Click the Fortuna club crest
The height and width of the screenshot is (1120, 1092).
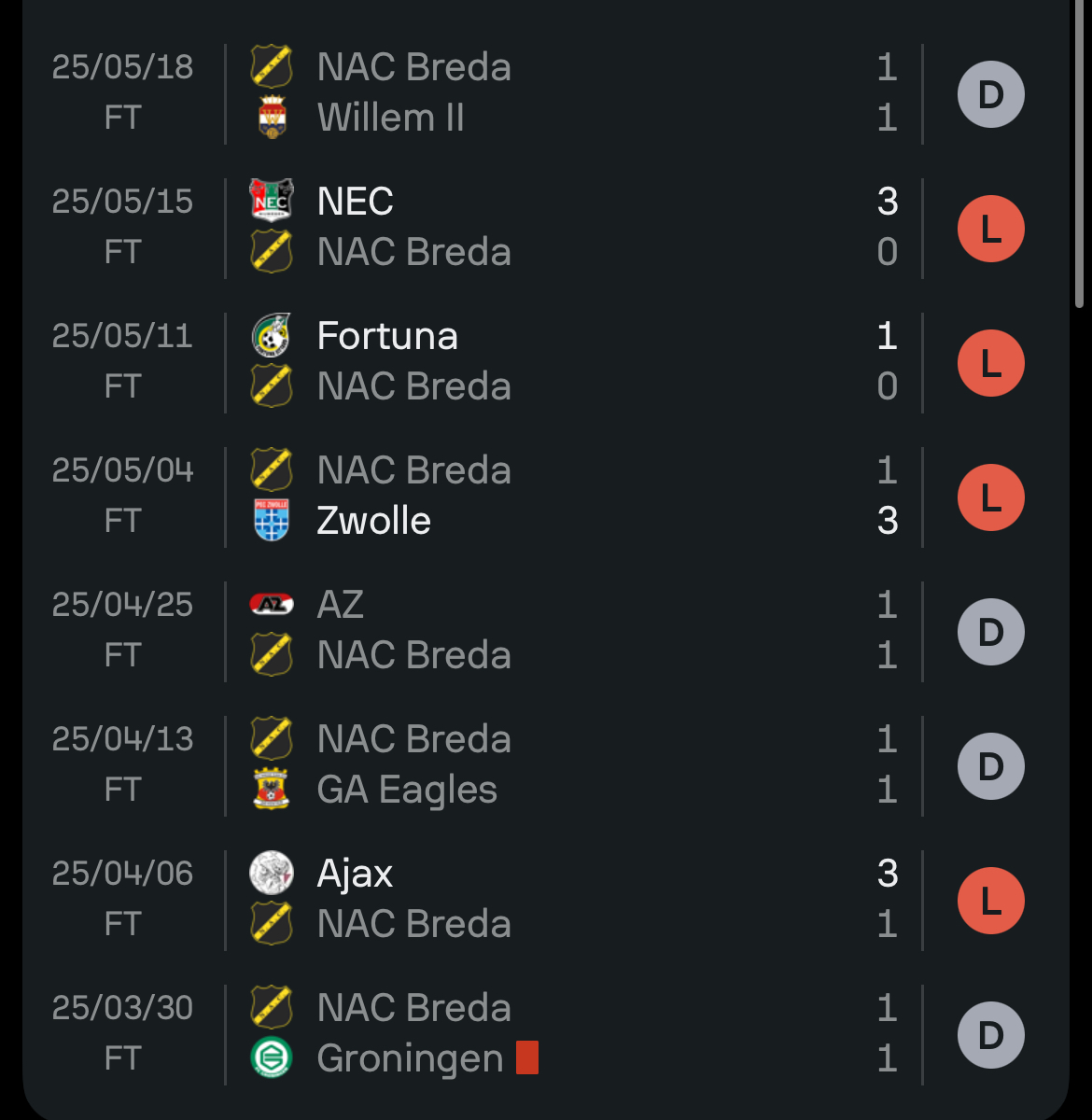(272, 335)
